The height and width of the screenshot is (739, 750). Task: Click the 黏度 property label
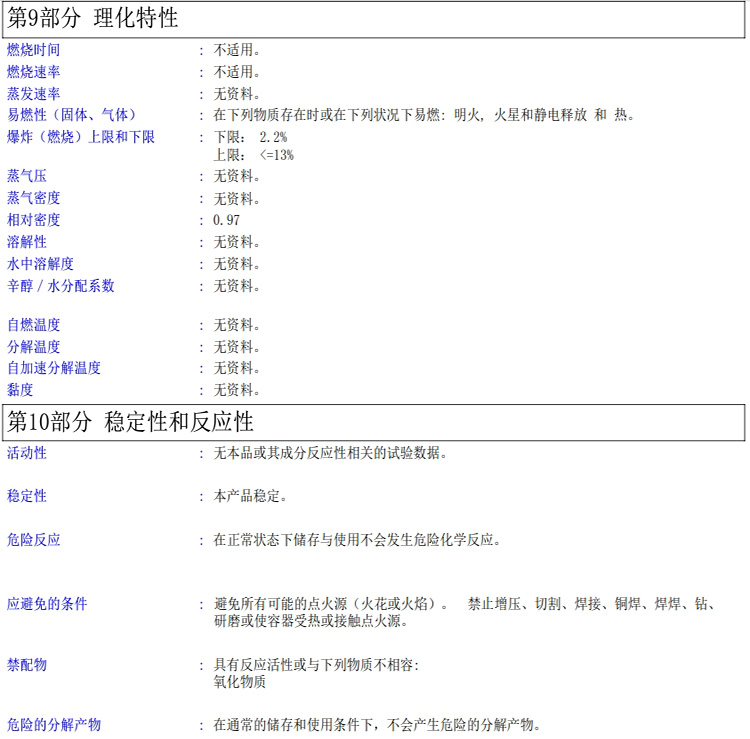(x=20, y=390)
